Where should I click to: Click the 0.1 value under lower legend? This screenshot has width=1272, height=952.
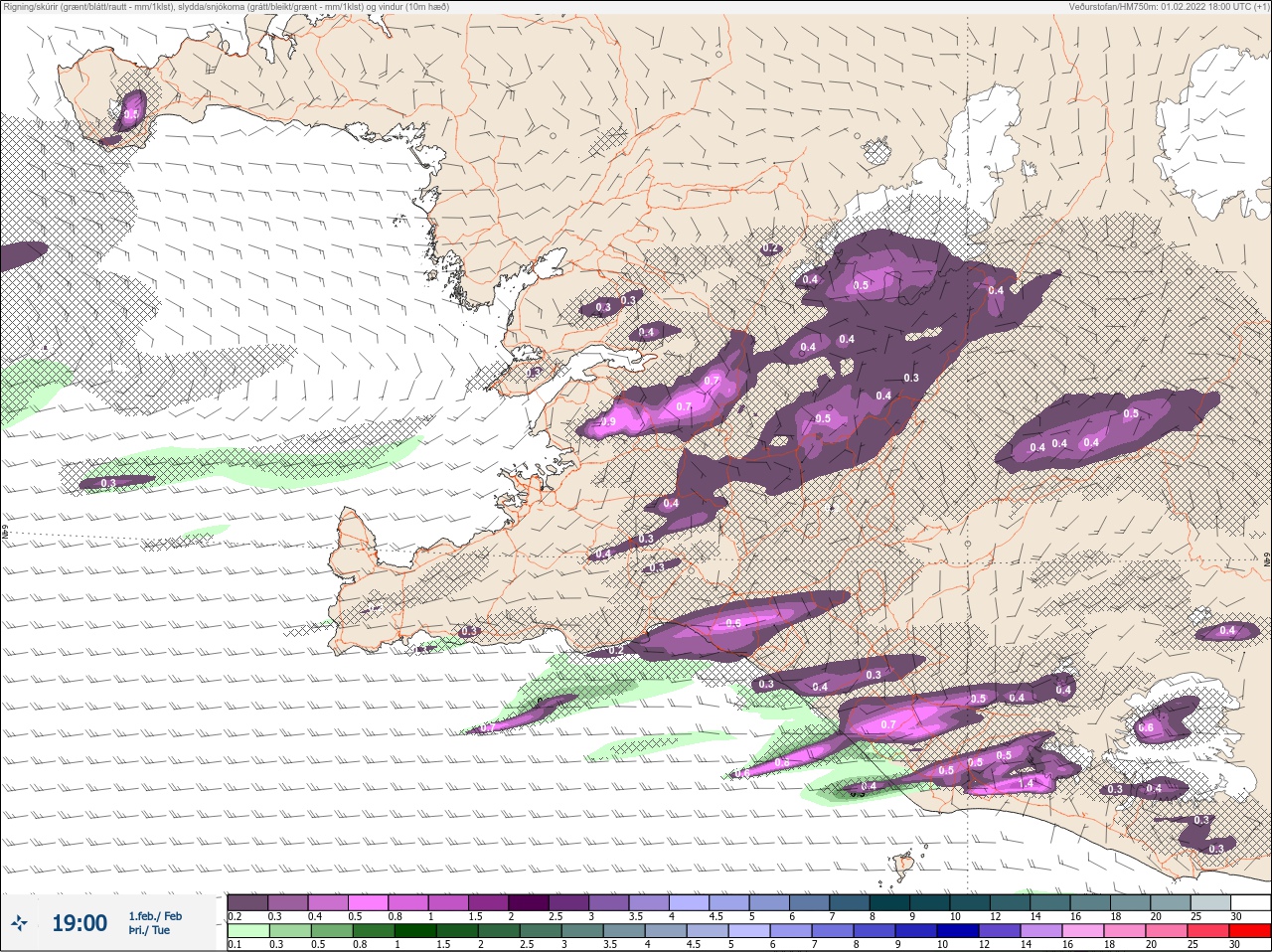click(x=235, y=944)
